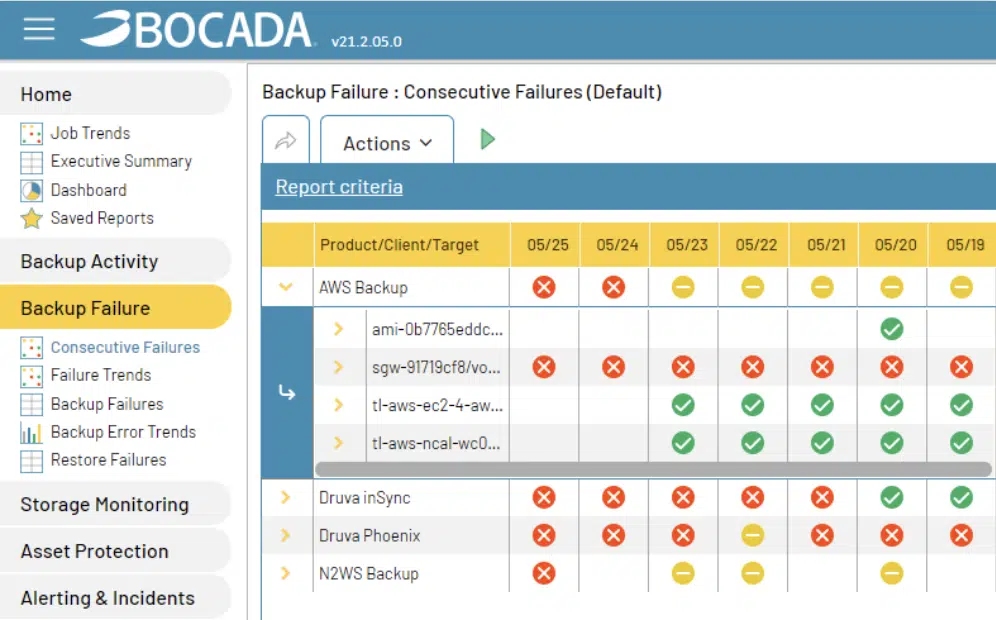Click sgw-91719cf8 failure icon for 05/22
The image size is (996, 620).
[x=753, y=367]
